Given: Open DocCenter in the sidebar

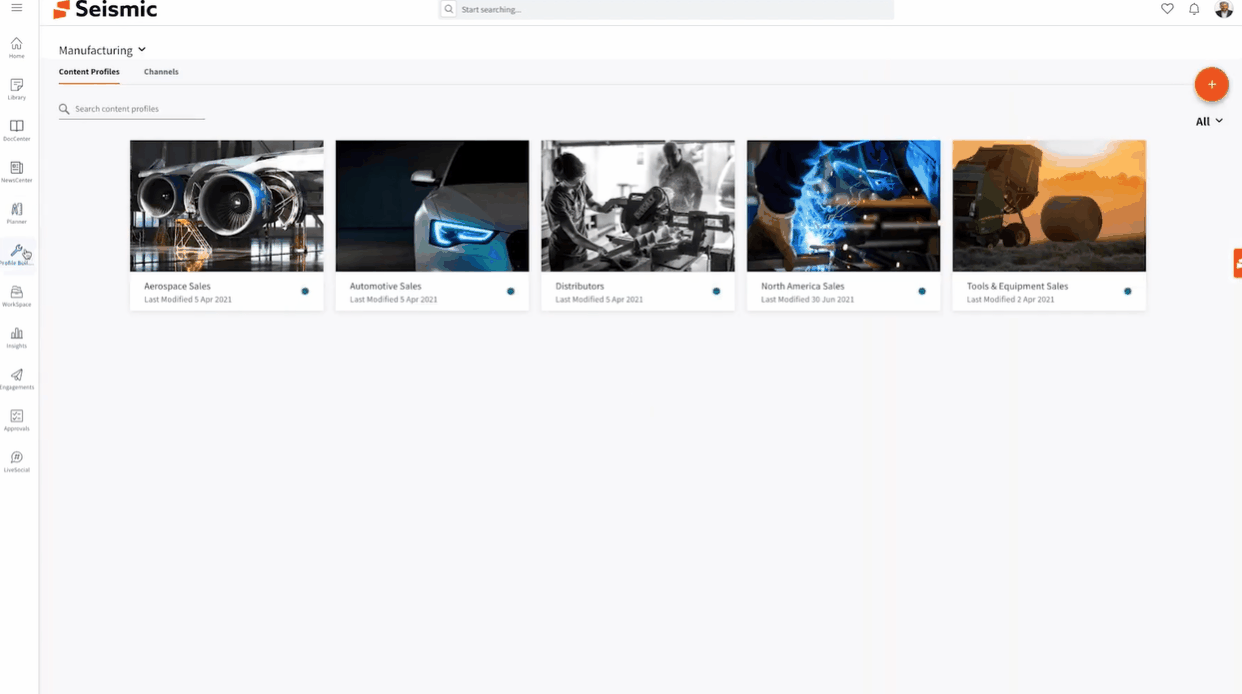Looking at the screenshot, I should point(16,130).
